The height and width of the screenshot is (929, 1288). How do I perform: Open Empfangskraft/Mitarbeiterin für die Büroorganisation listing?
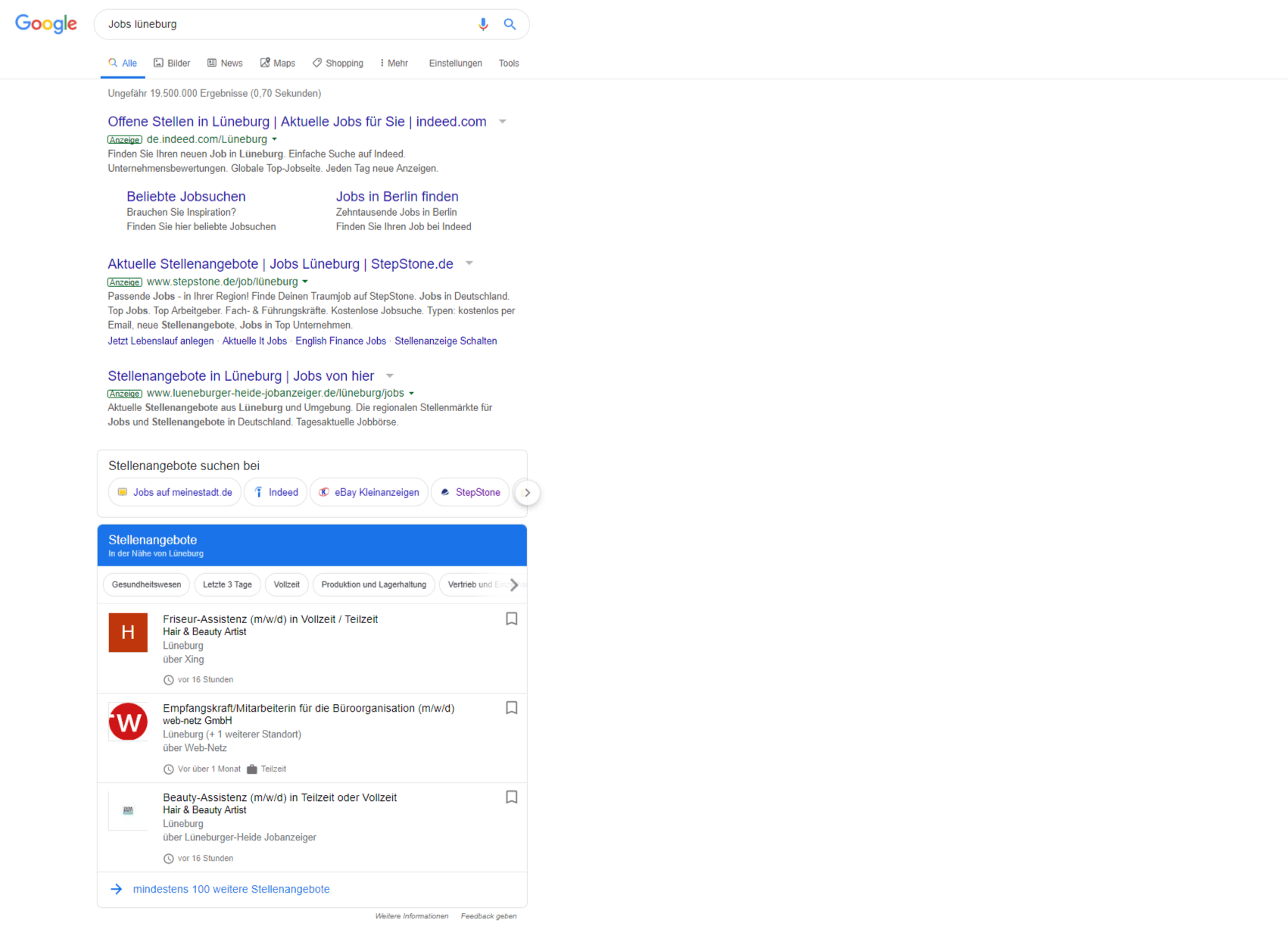309,709
